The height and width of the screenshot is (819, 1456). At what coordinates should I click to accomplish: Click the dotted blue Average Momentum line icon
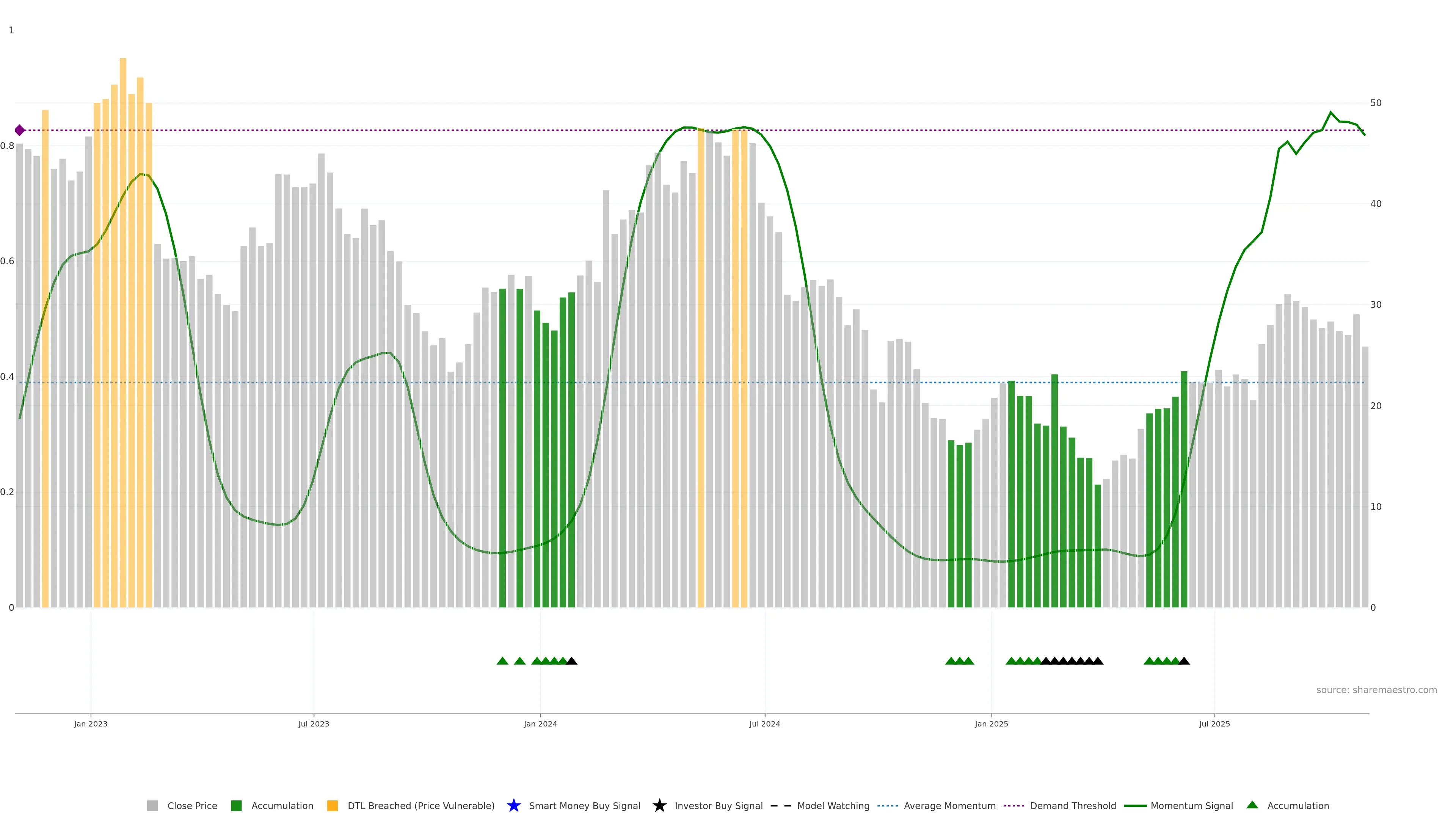[x=887, y=805]
